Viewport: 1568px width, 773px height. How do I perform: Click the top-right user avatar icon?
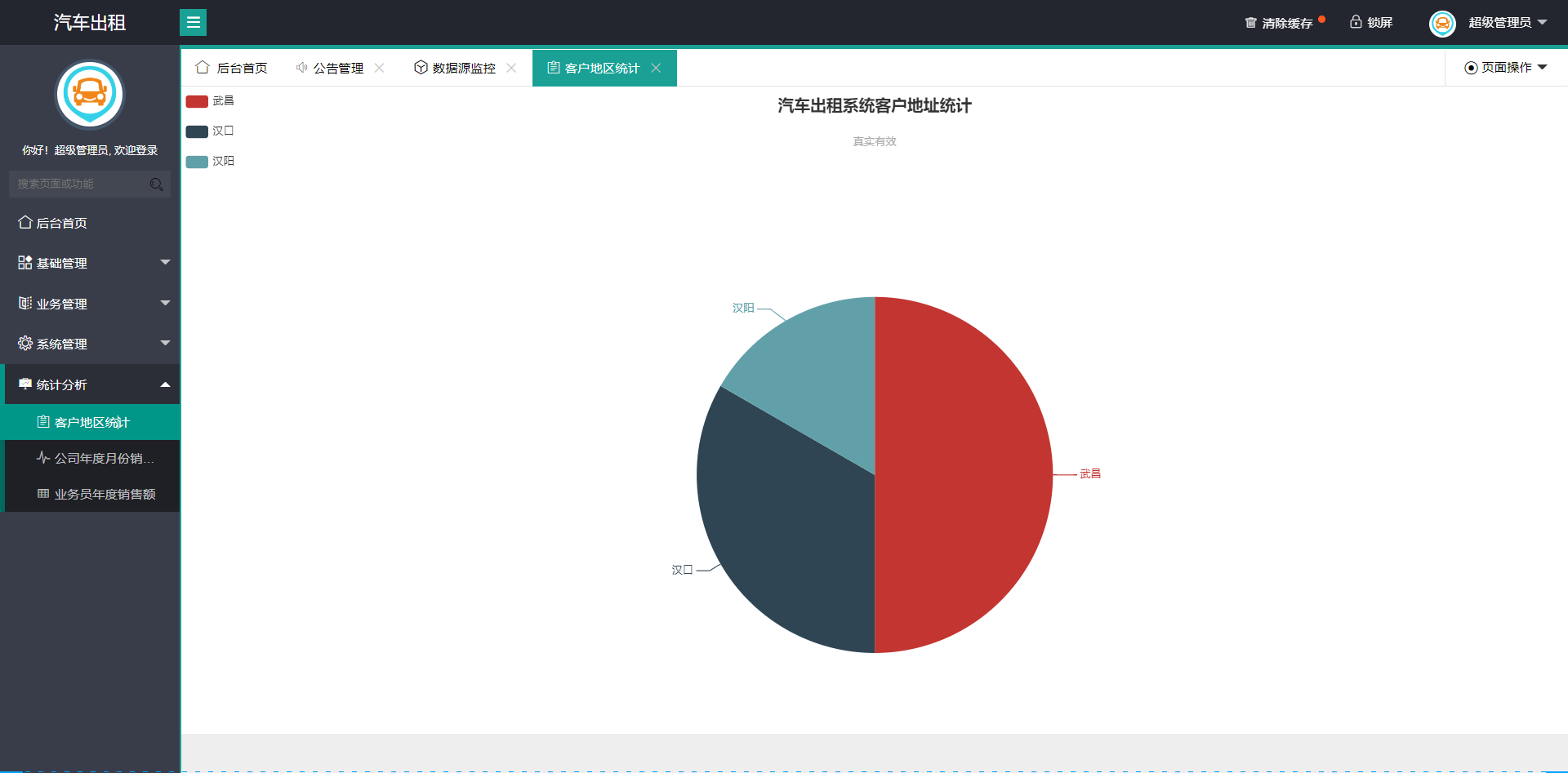[1442, 23]
